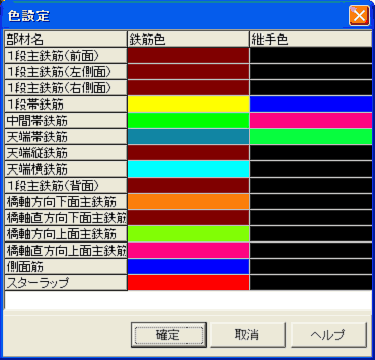The height and width of the screenshot is (360, 375).
Task: Open green 継手色 swatch for 天端帯鉄筋
Action: [x=311, y=137]
